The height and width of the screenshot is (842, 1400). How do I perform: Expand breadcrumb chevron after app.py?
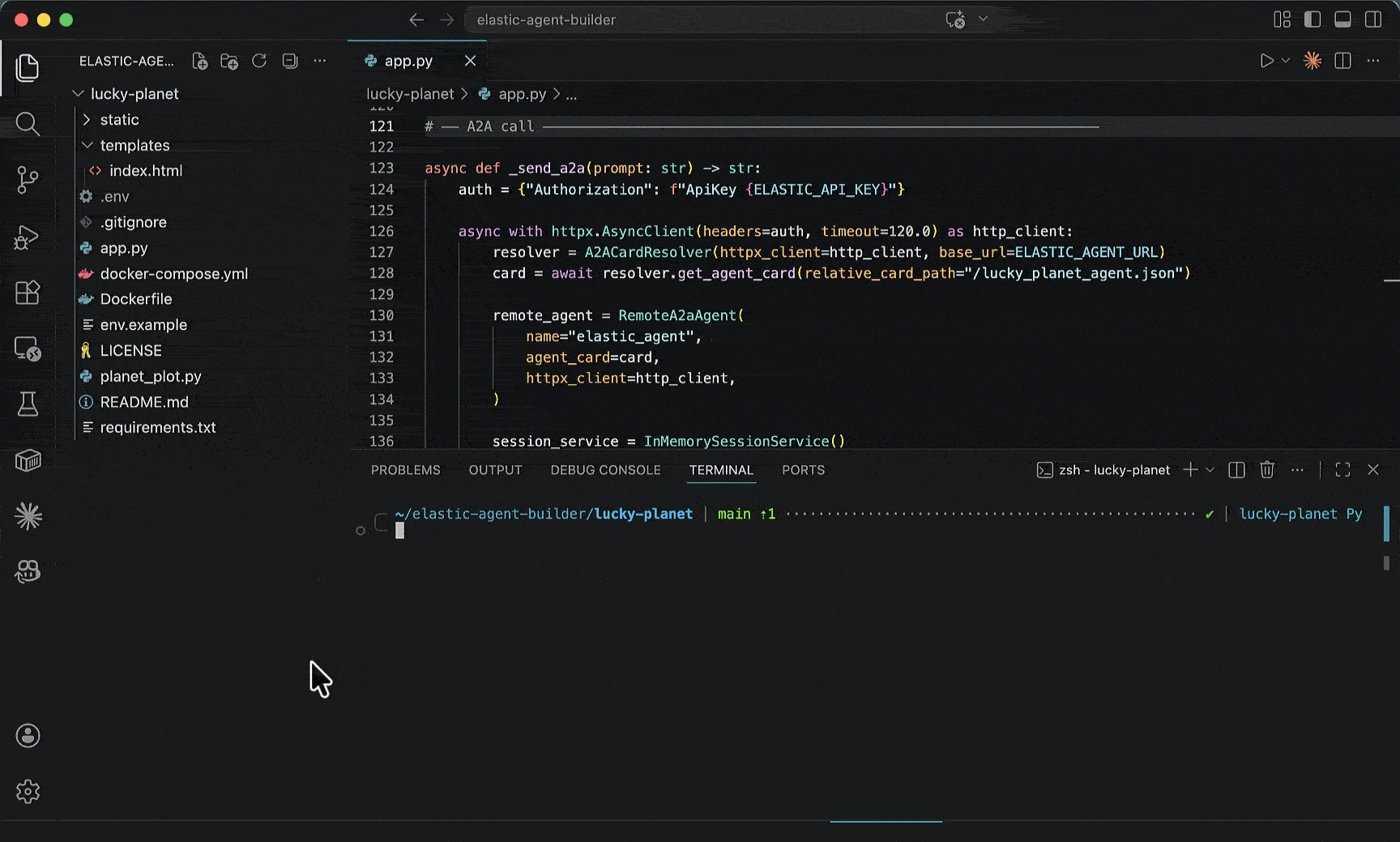coord(557,94)
